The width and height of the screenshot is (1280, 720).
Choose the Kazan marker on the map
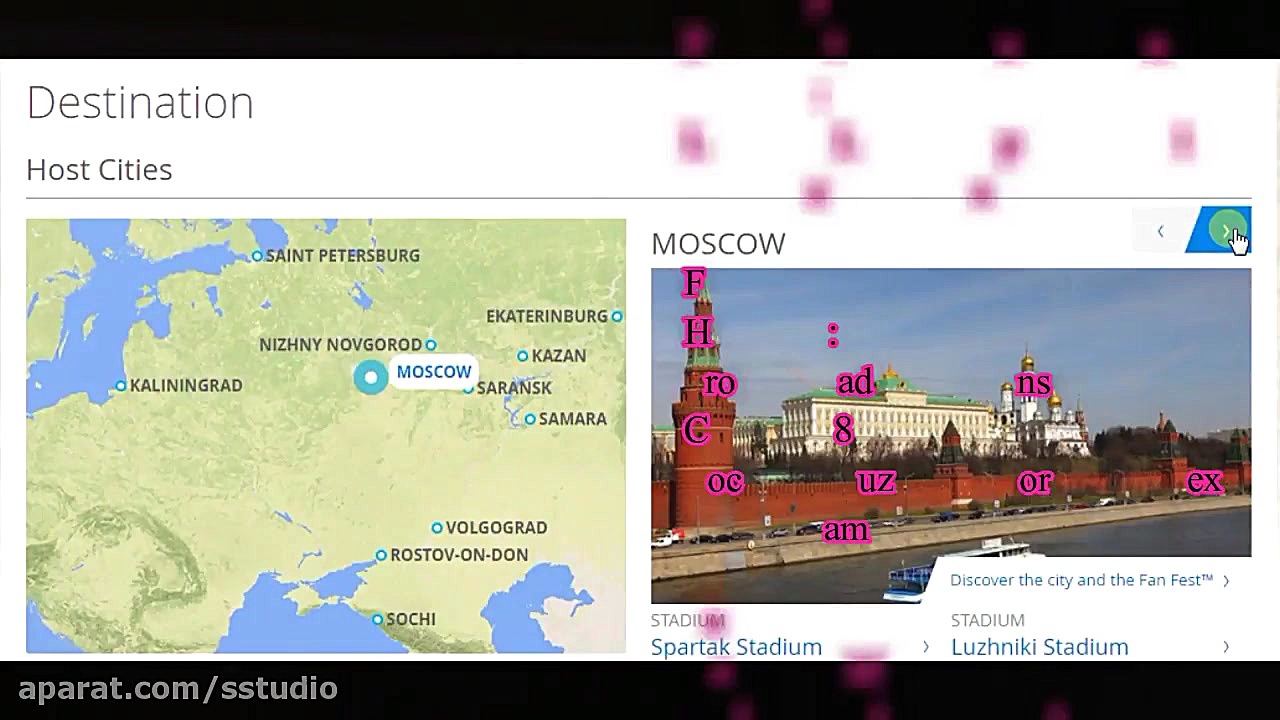[523, 356]
